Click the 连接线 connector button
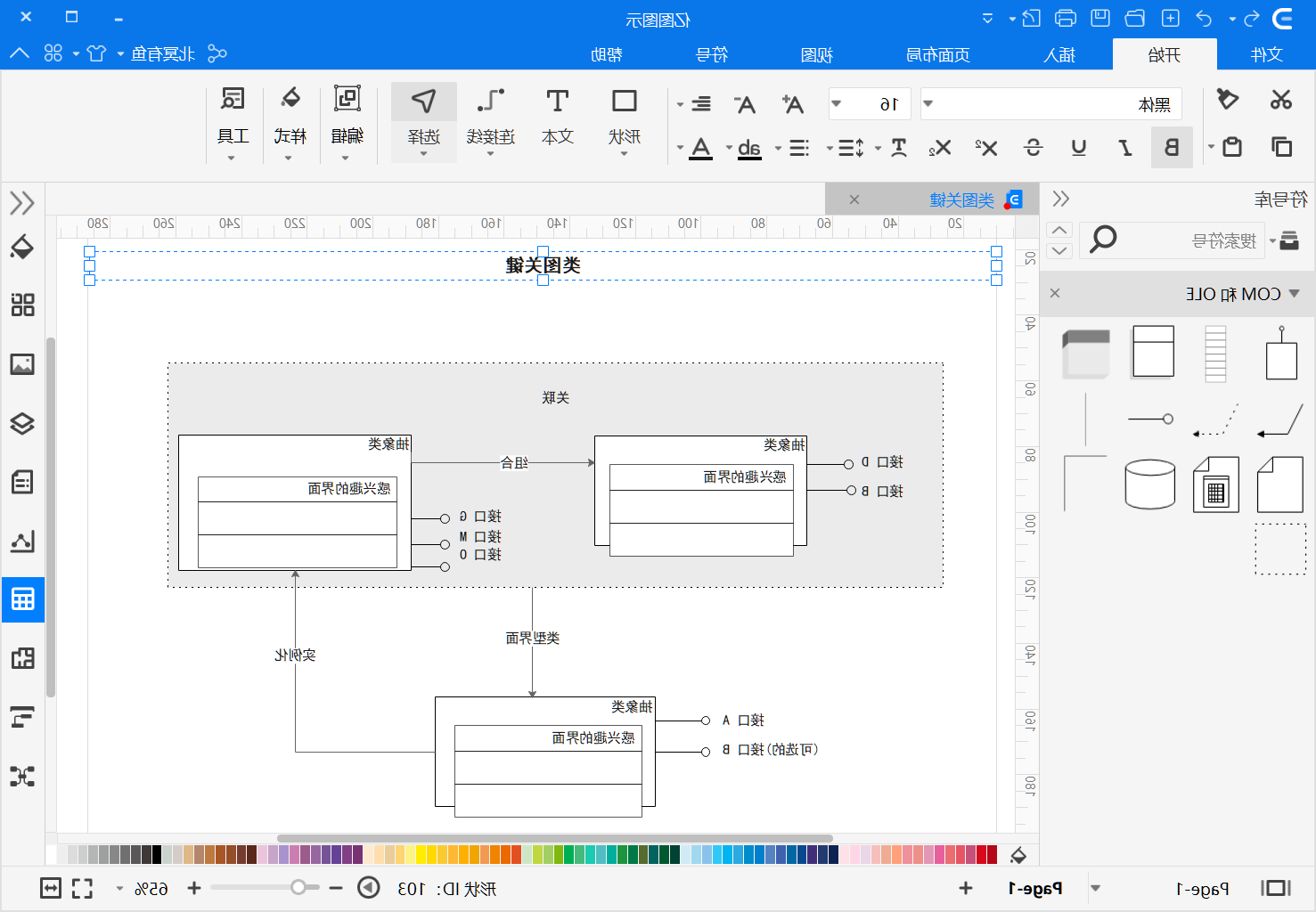The width and height of the screenshot is (1316, 912). click(491, 121)
